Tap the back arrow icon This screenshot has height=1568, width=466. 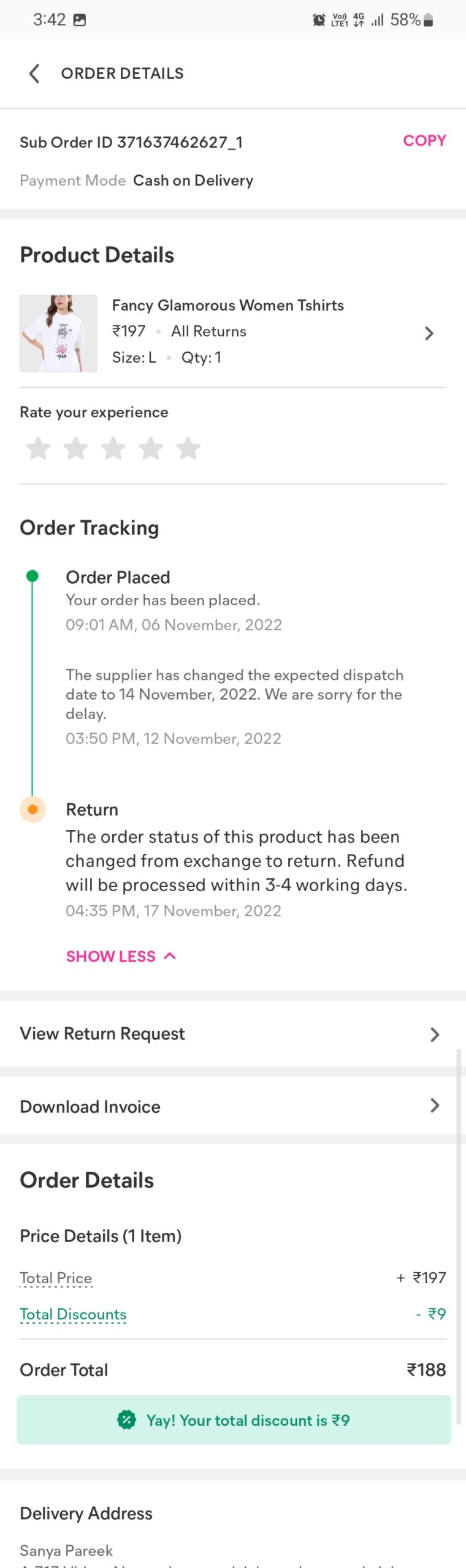34,73
